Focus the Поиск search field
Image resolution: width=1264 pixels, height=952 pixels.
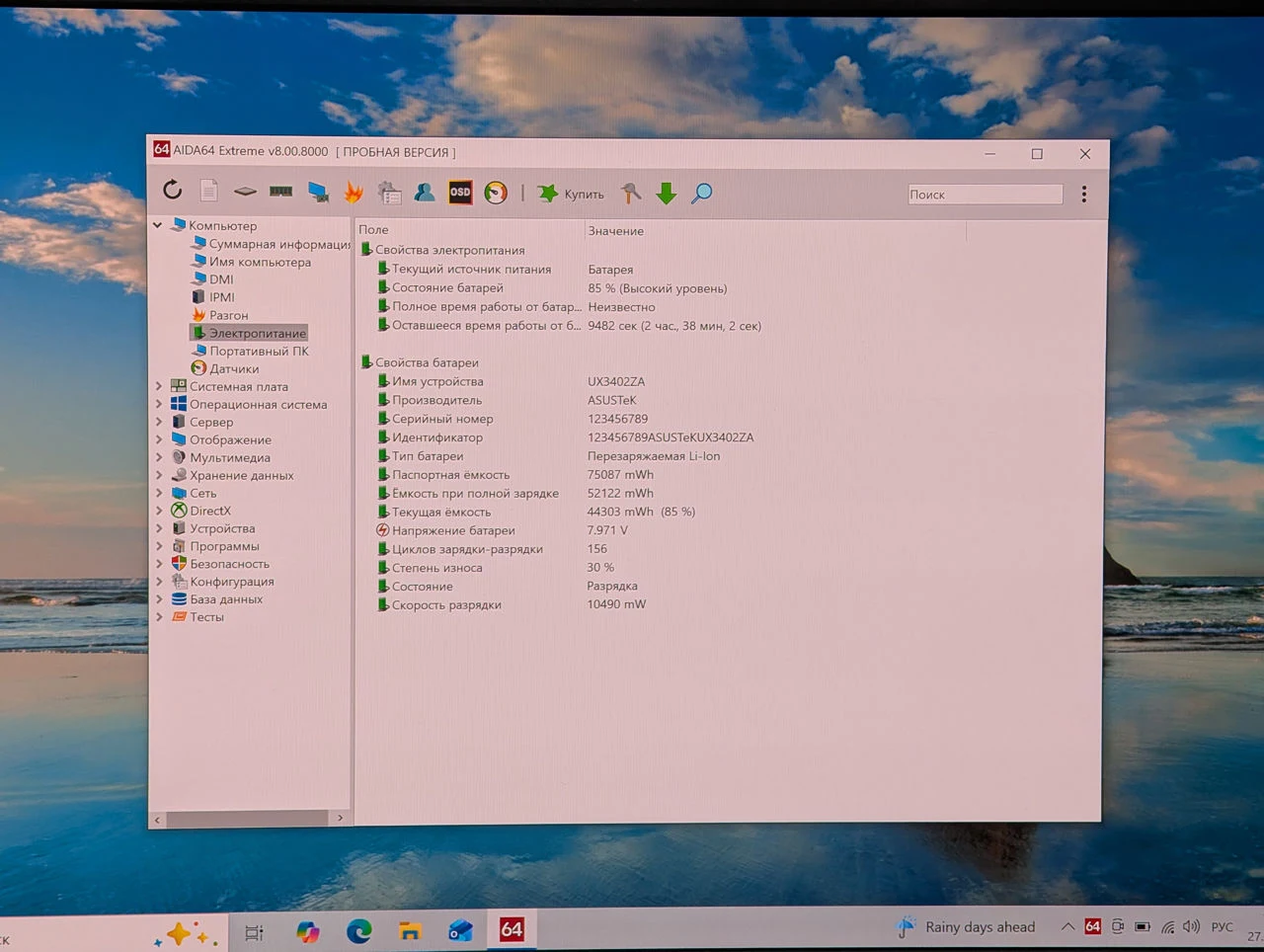click(x=985, y=195)
